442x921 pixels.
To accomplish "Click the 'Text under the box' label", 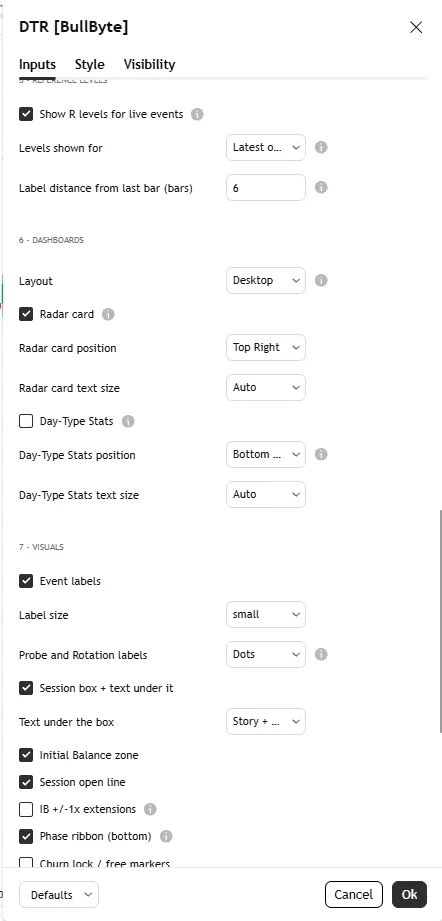I will coord(66,722).
